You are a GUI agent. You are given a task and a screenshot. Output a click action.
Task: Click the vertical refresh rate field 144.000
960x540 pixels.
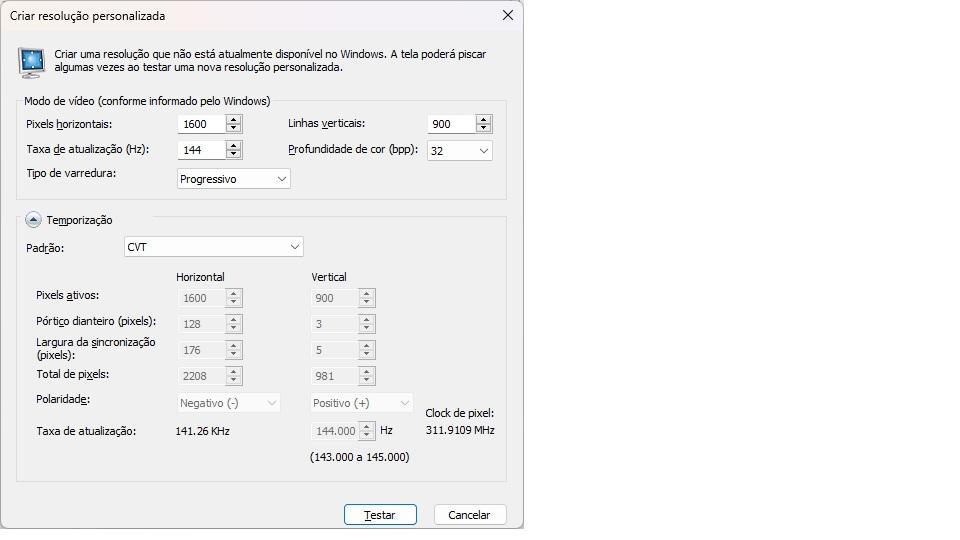[x=334, y=431]
